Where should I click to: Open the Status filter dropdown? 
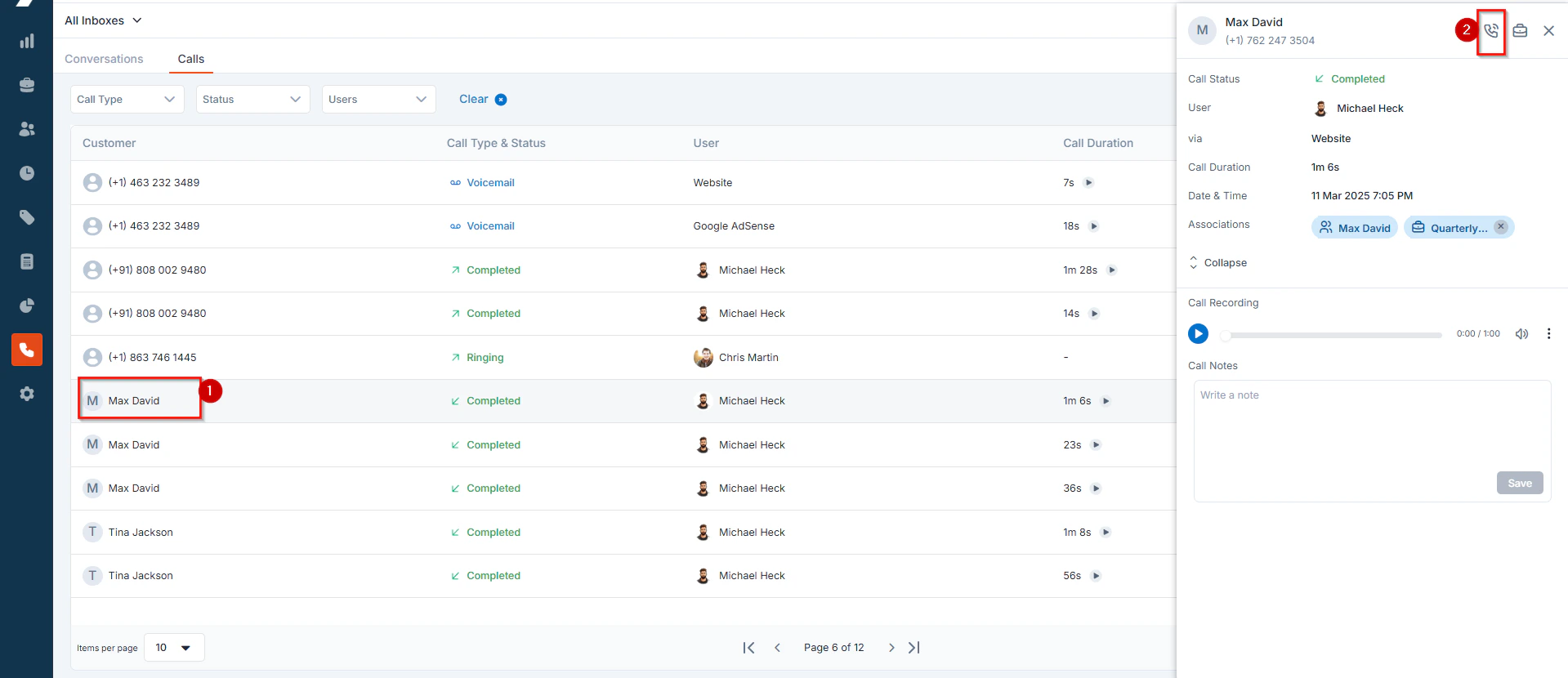pos(252,100)
